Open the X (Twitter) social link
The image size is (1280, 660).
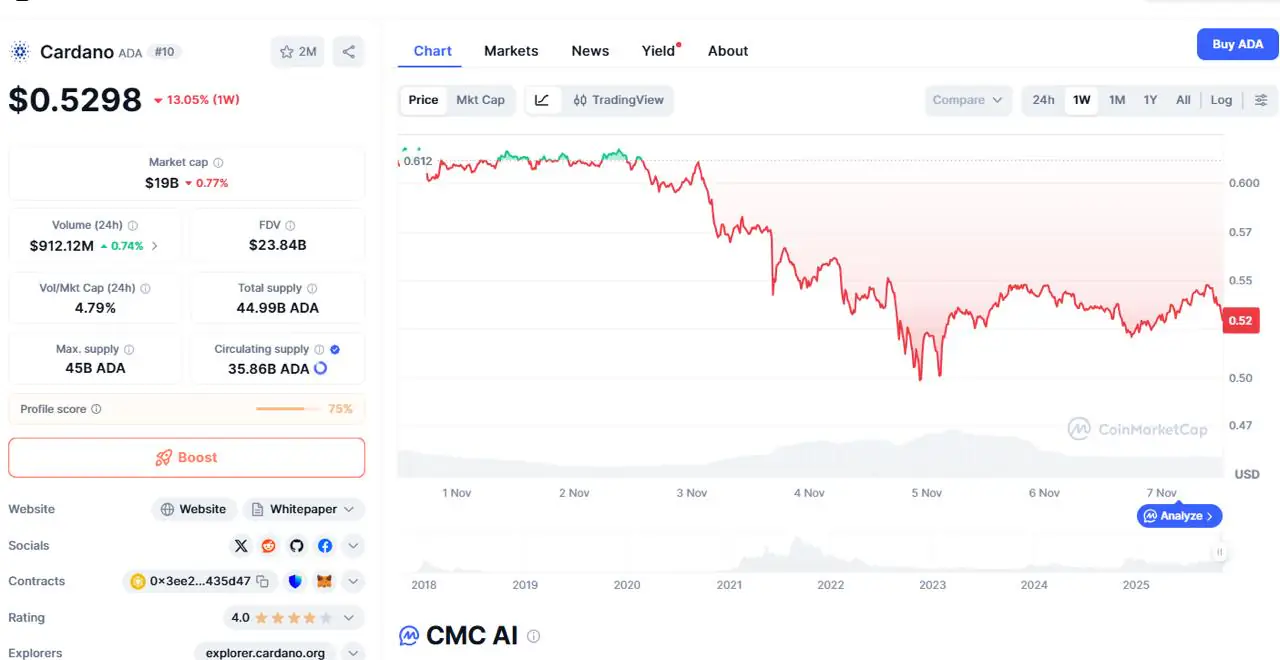(x=241, y=546)
